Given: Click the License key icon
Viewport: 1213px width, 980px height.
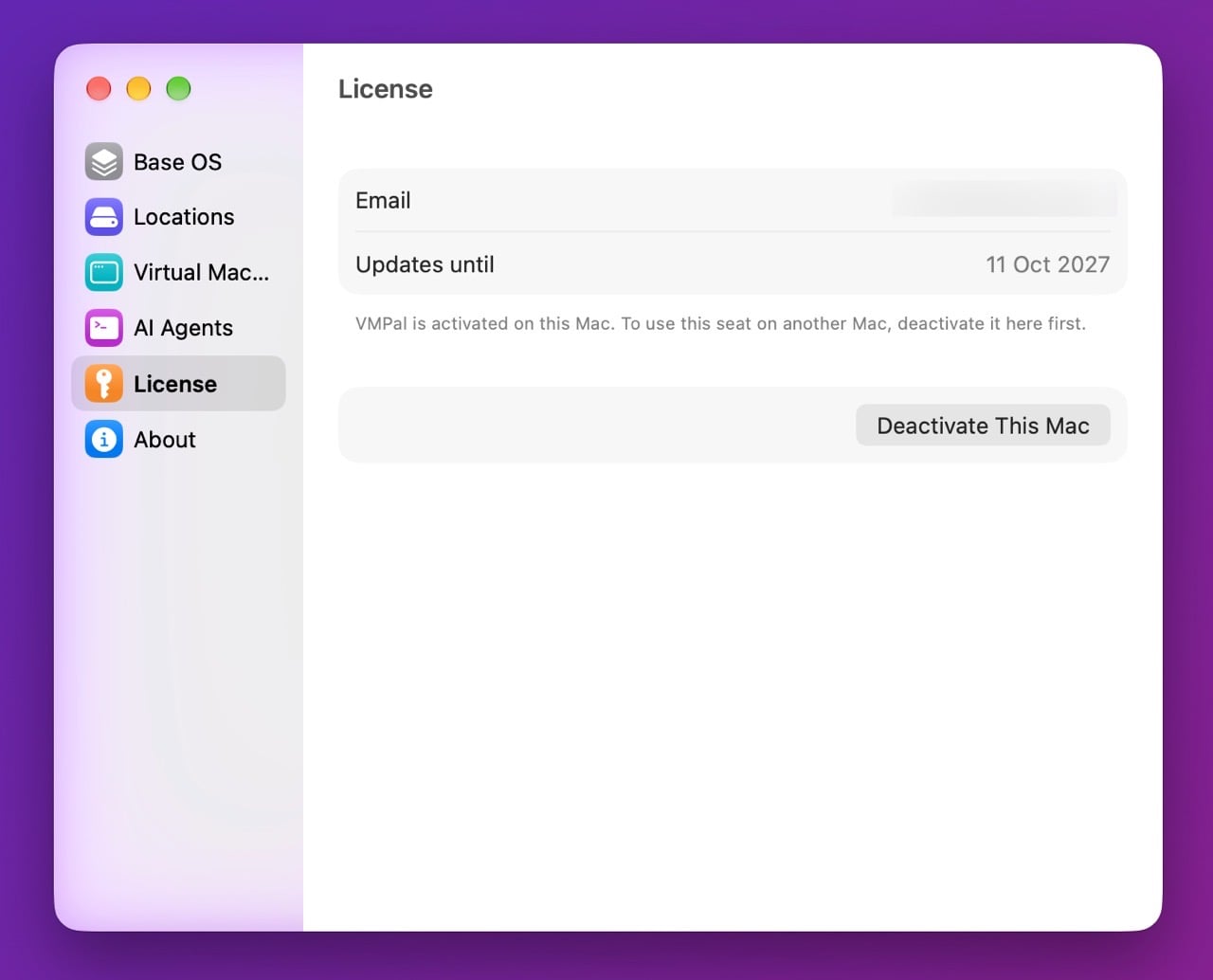Looking at the screenshot, I should tap(103, 384).
